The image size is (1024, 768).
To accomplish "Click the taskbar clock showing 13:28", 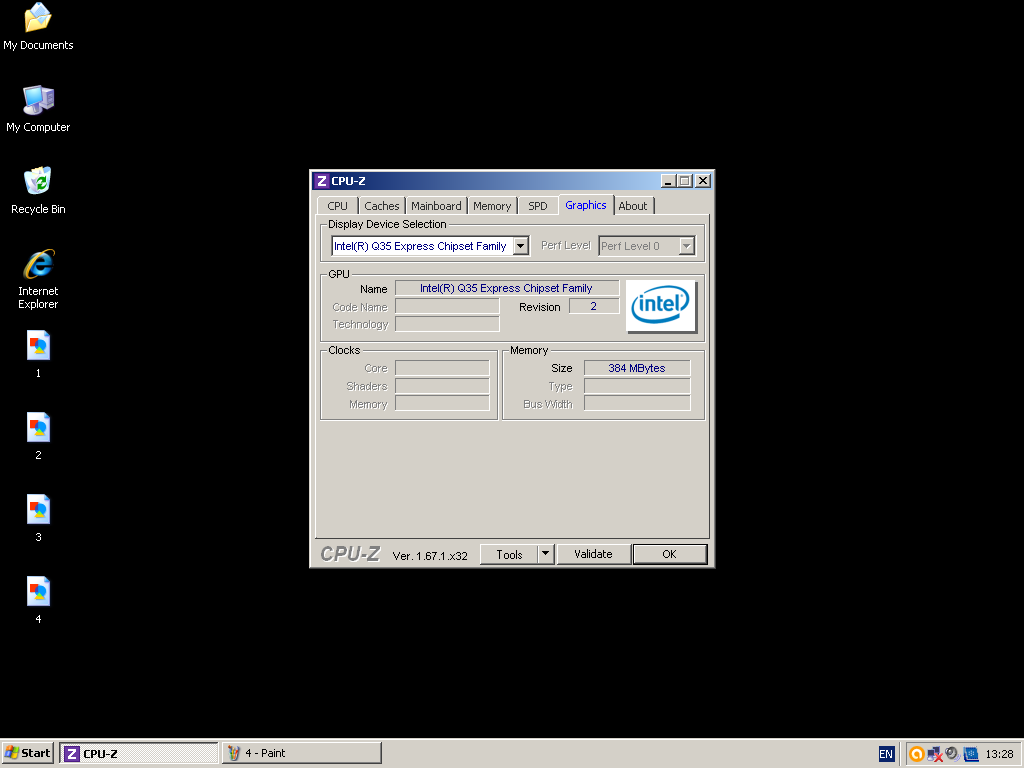I will tap(999, 754).
